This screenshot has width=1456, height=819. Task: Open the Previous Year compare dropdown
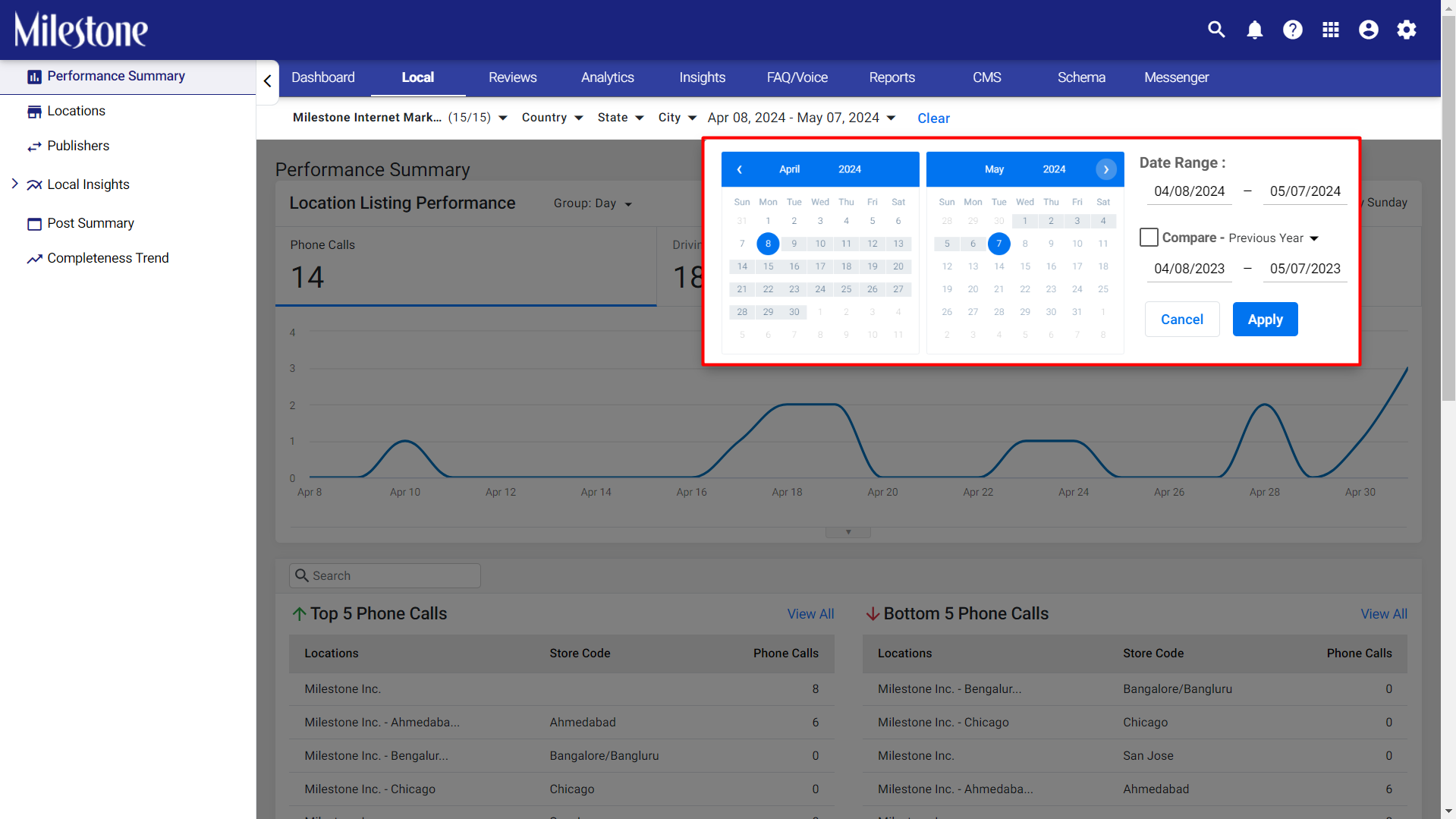[x=1274, y=238]
